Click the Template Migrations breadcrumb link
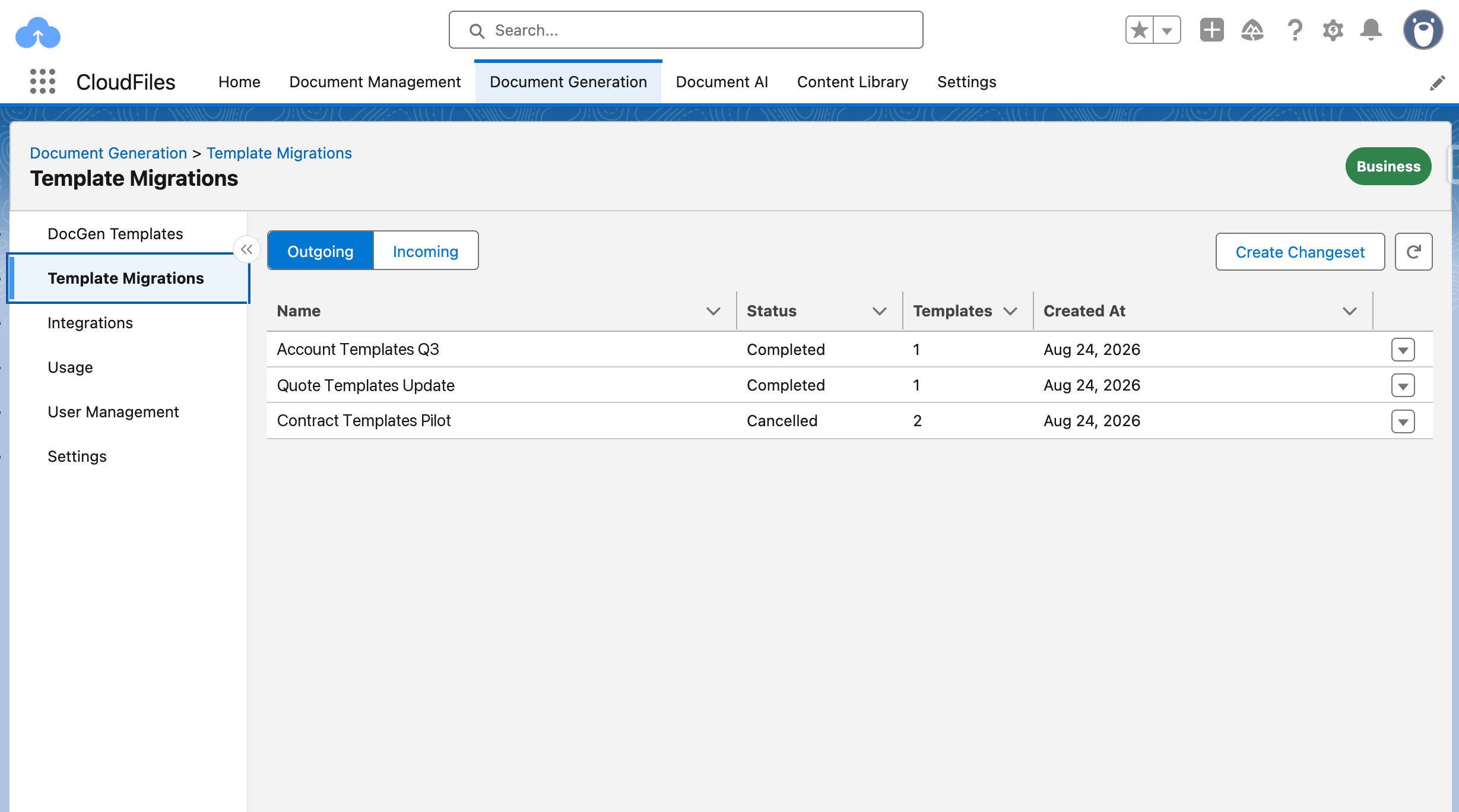The height and width of the screenshot is (812, 1459). tap(279, 153)
